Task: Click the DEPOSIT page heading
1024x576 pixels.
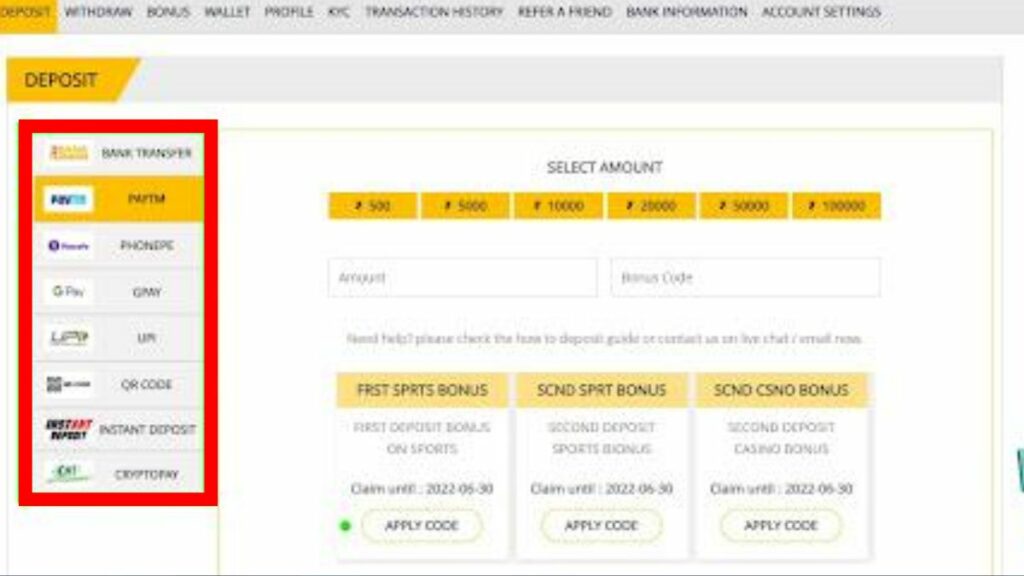Action: (x=61, y=80)
